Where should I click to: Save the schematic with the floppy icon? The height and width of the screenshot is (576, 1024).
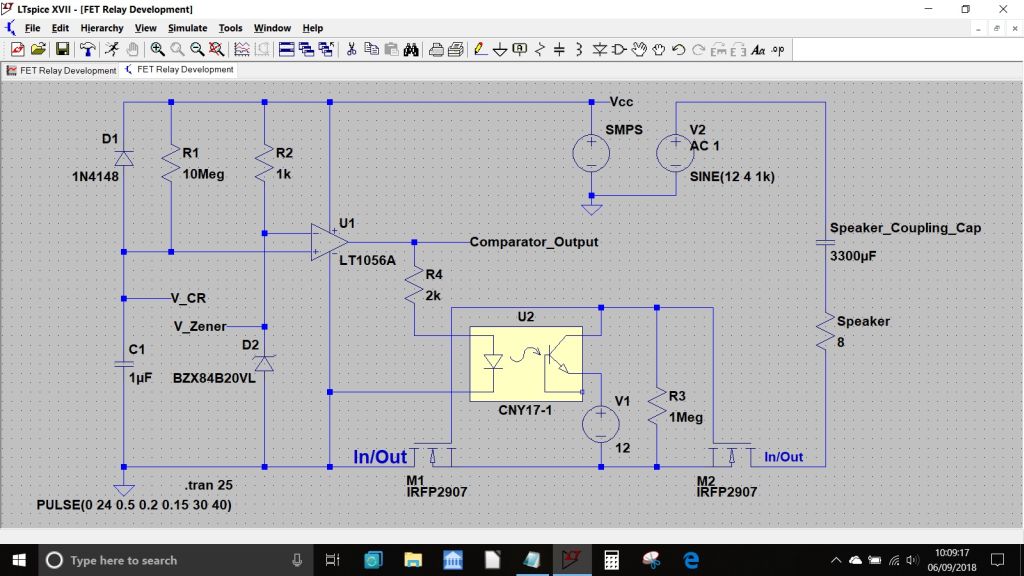[x=62, y=50]
